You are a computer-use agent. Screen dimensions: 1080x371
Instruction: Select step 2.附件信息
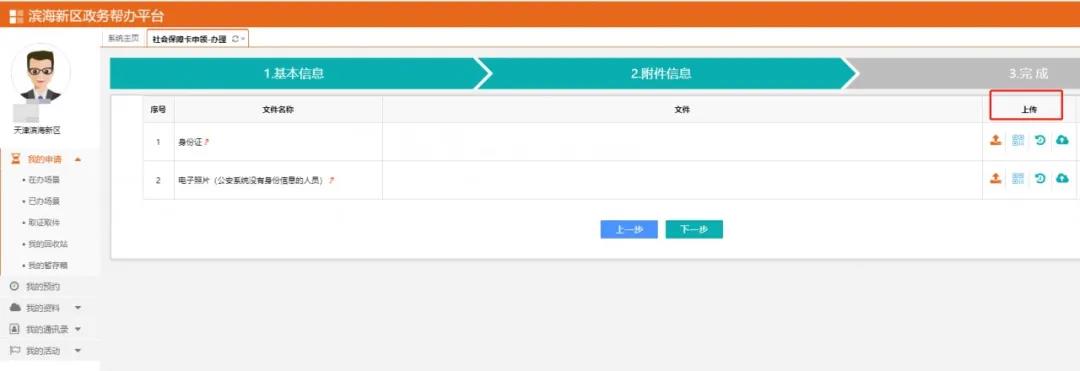click(x=661, y=74)
